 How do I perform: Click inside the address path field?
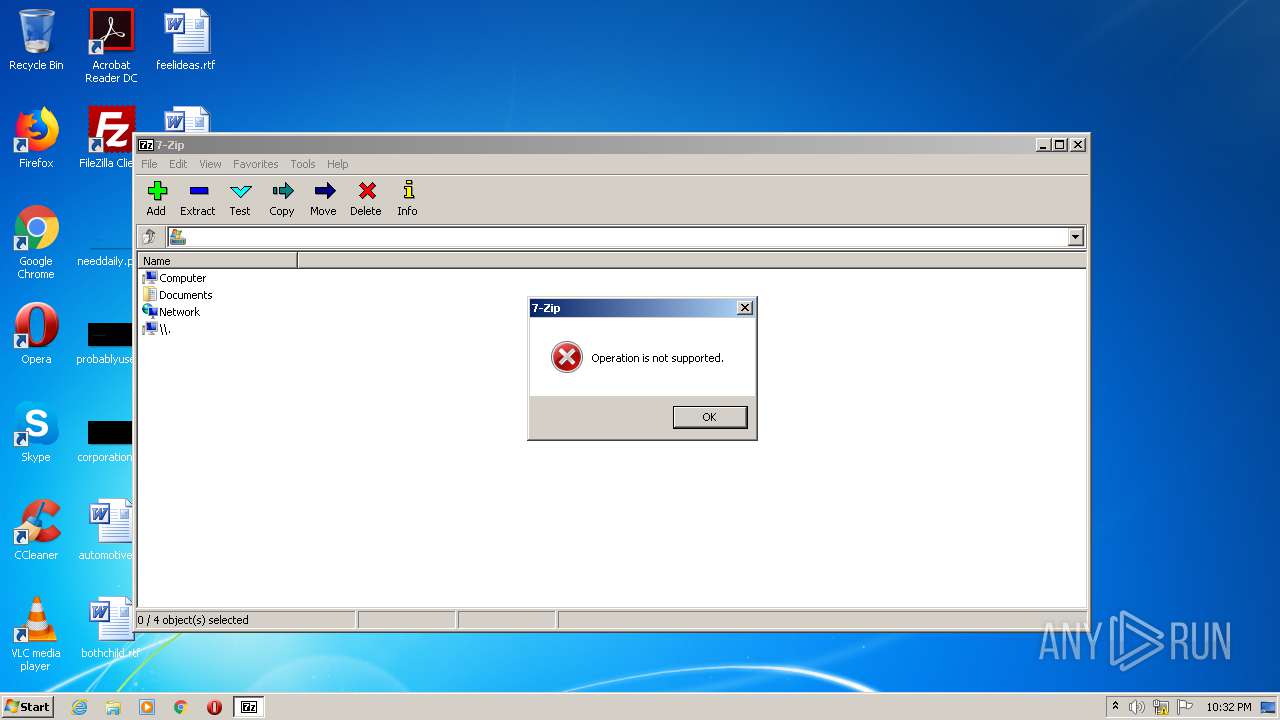pyautogui.click(x=626, y=237)
